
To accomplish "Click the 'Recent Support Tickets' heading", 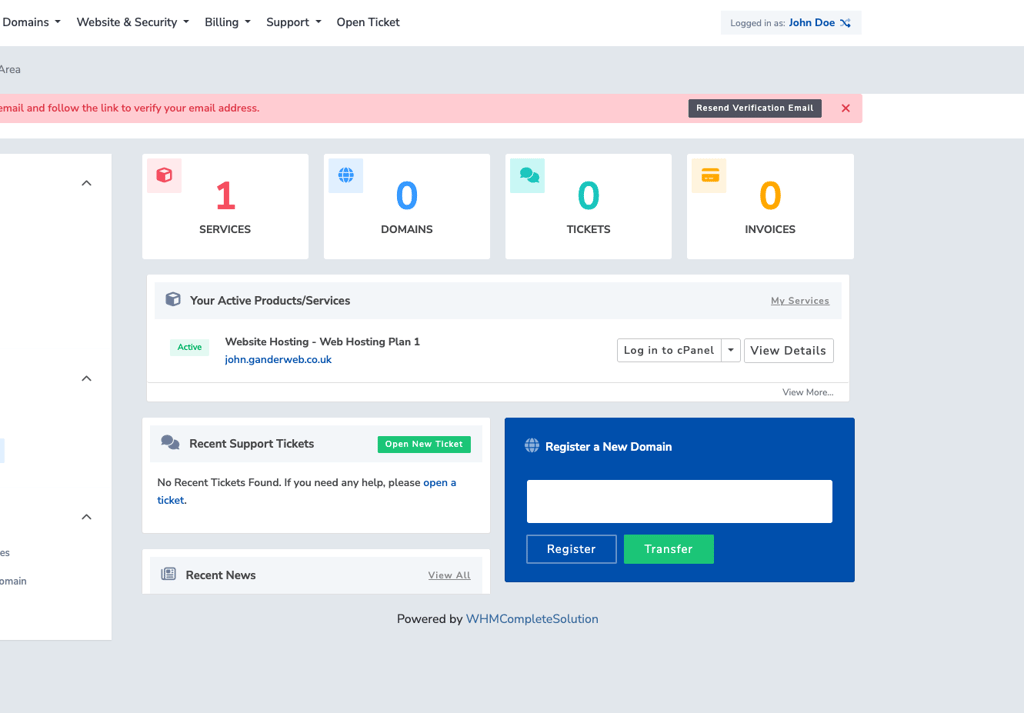I will point(251,443).
